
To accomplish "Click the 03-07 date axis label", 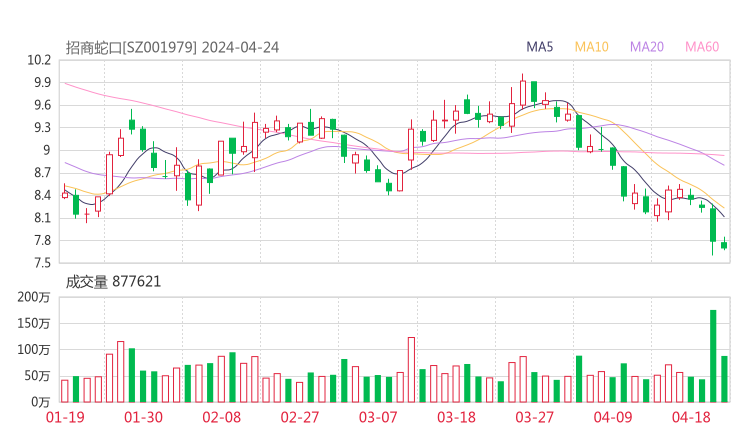I will [378, 417].
